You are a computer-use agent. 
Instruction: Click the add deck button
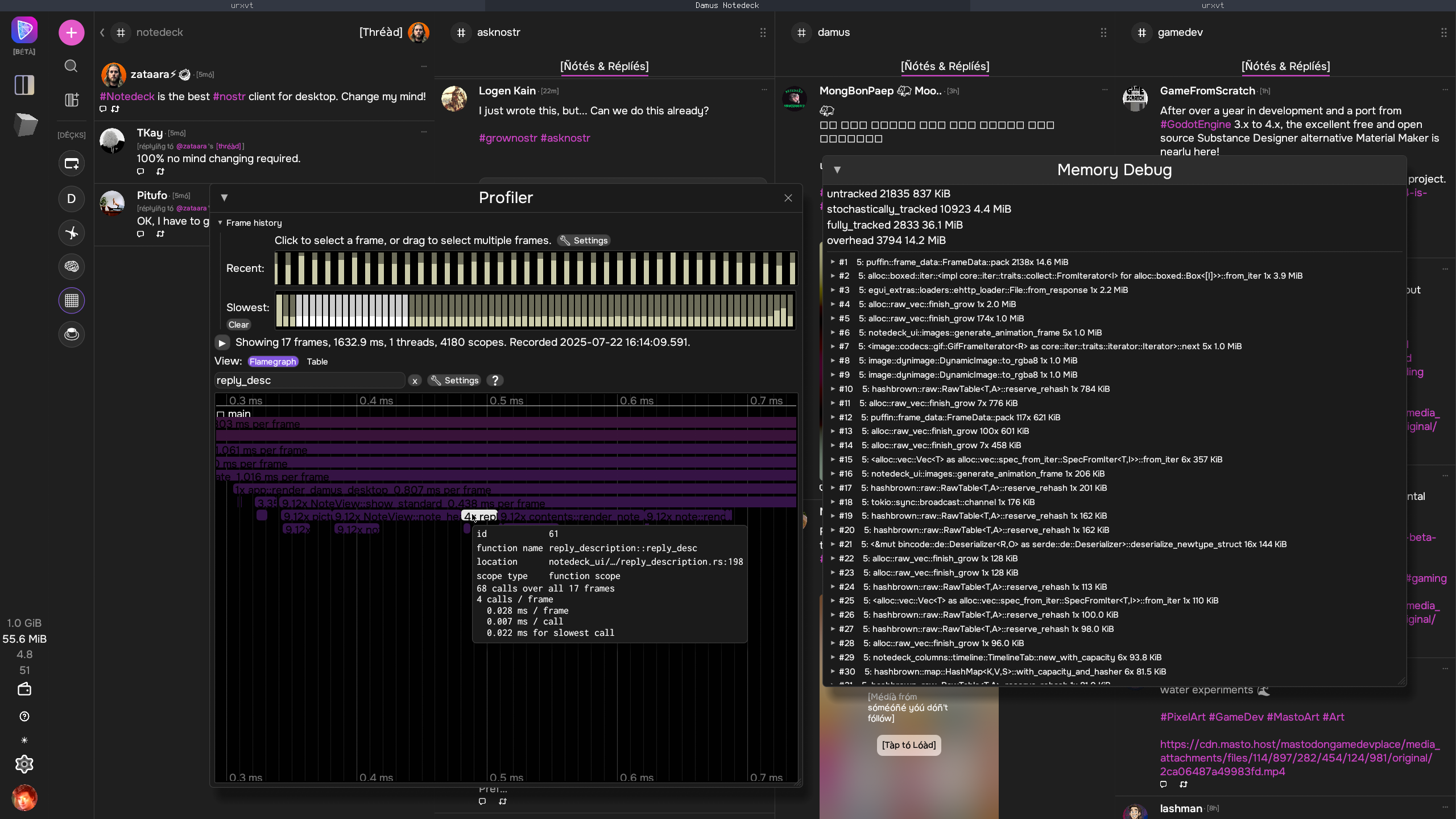(x=72, y=164)
